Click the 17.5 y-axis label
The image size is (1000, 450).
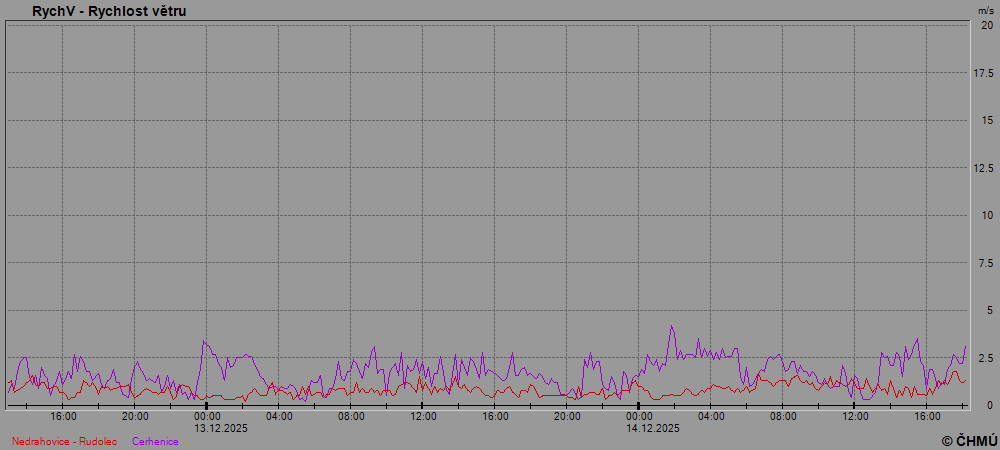(x=983, y=73)
